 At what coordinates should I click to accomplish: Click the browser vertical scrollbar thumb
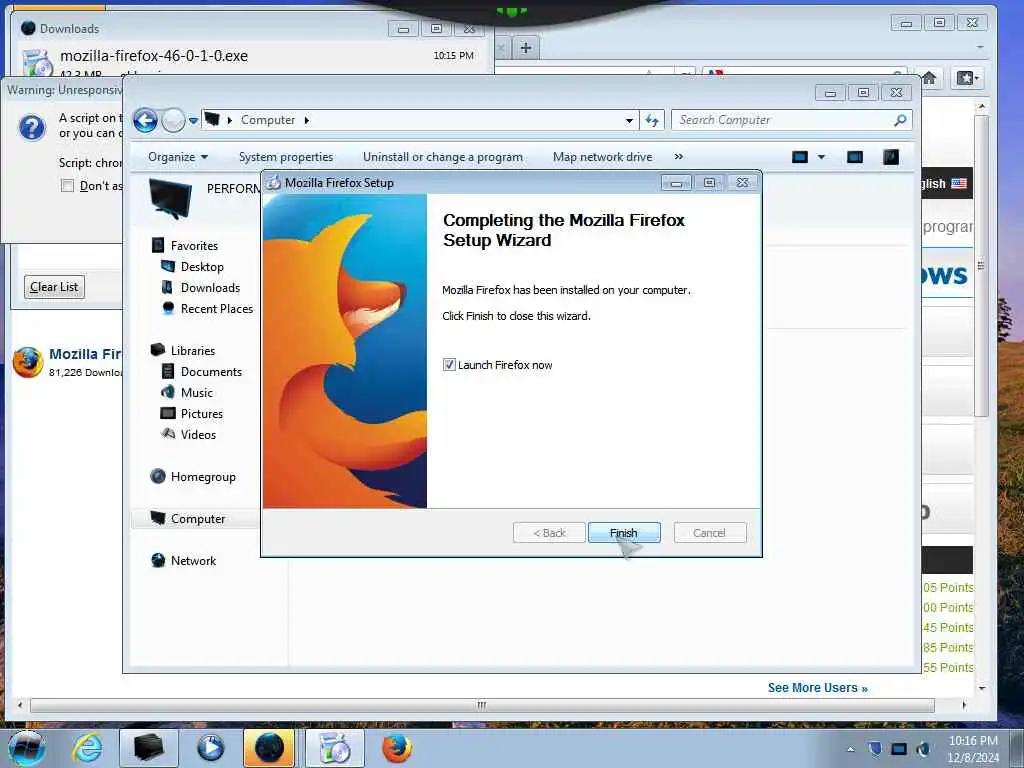tap(981, 266)
